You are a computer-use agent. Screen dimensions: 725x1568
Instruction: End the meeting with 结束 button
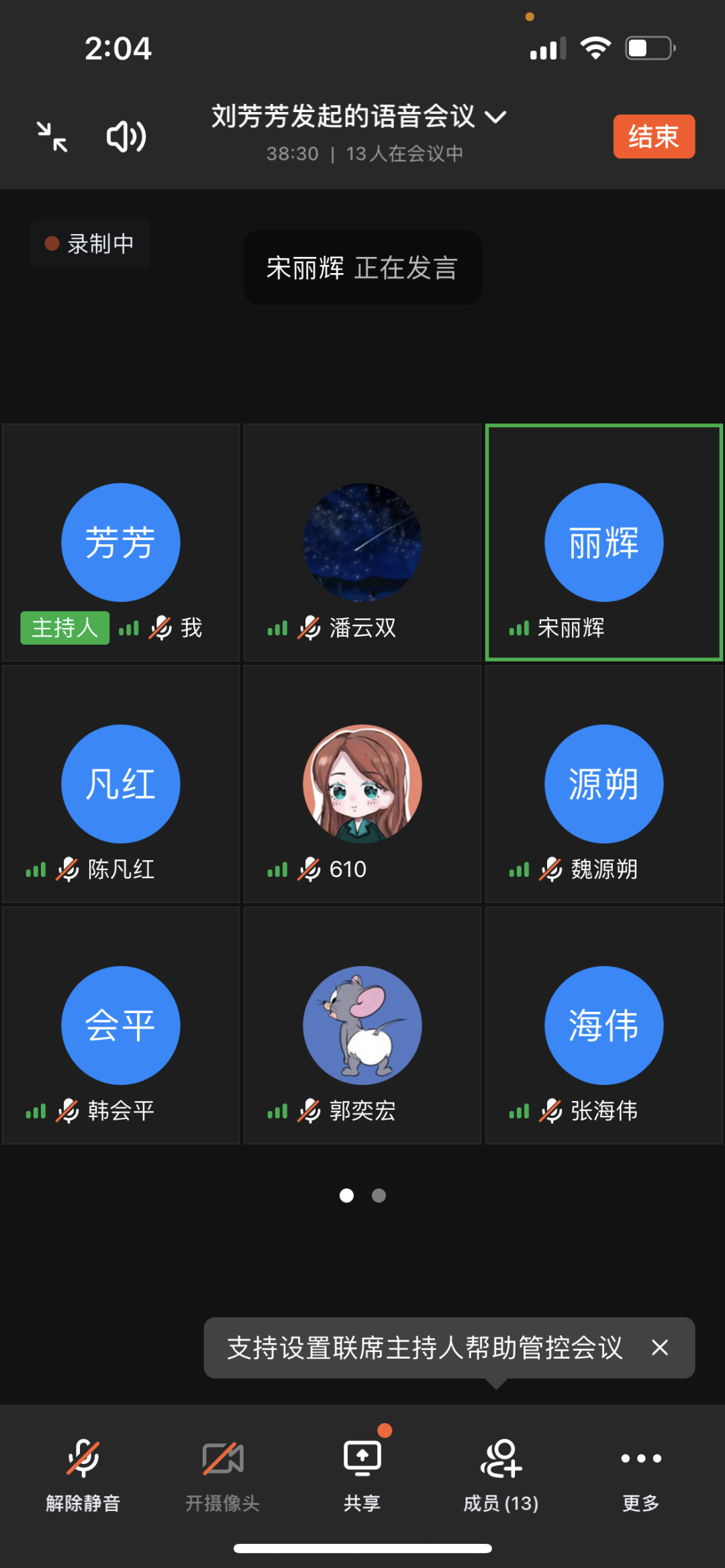click(x=654, y=137)
